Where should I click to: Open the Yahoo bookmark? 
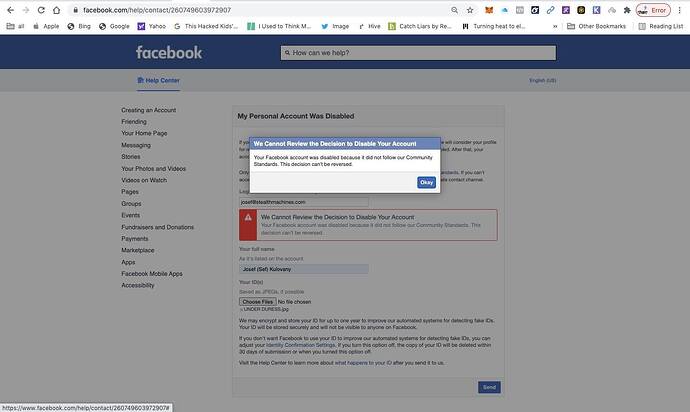pyautogui.click(x=152, y=26)
